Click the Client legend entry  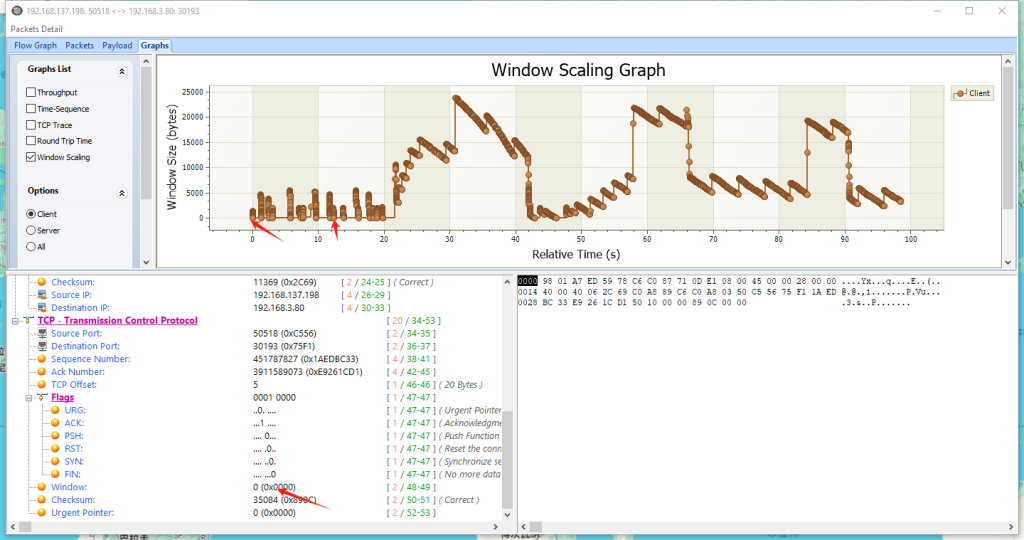click(x=972, y=93)
